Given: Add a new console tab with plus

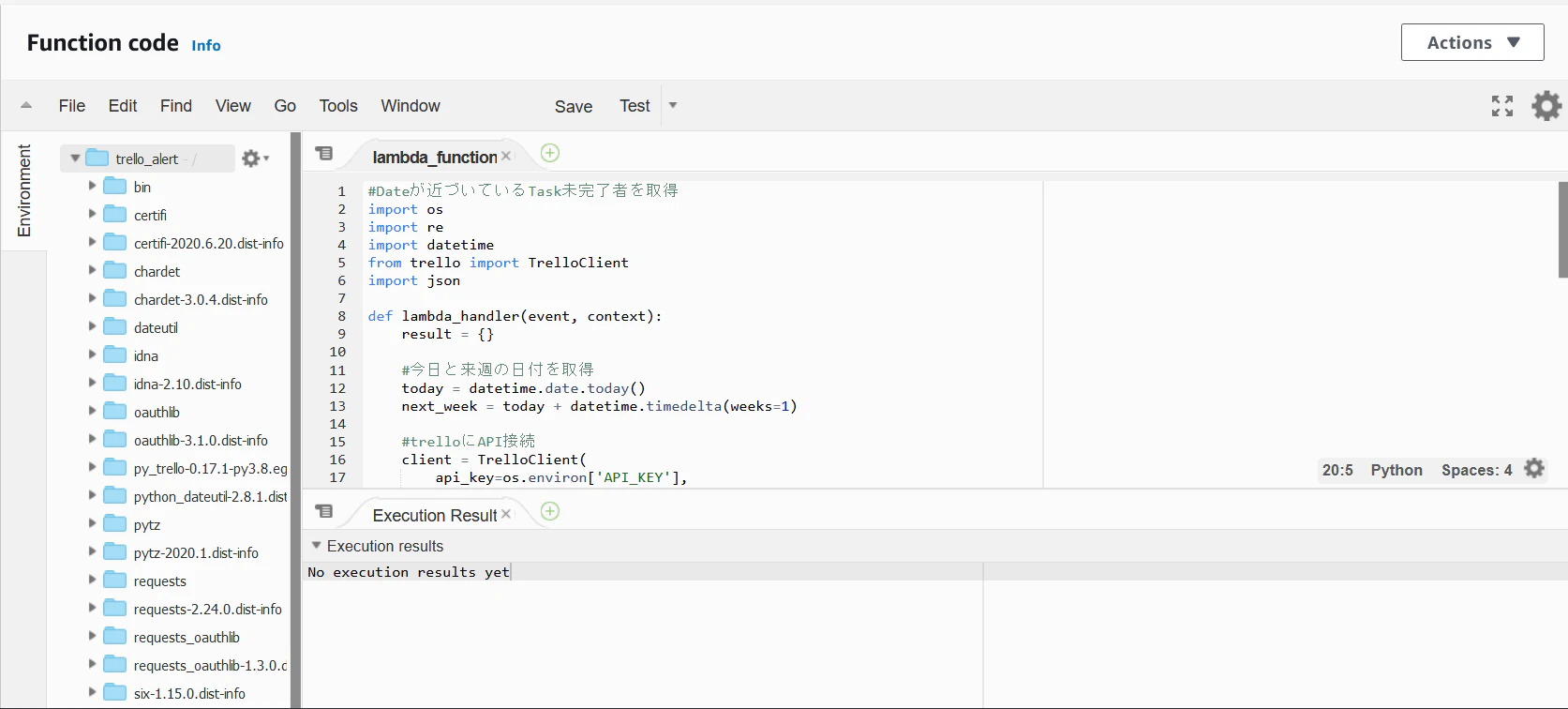Looking at the screenshot, I should 550,511.
